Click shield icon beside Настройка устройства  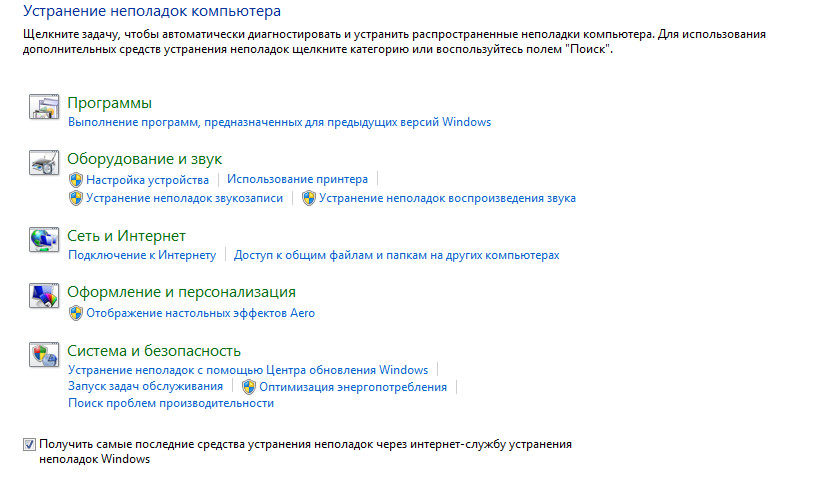click(x=76, y=180)
